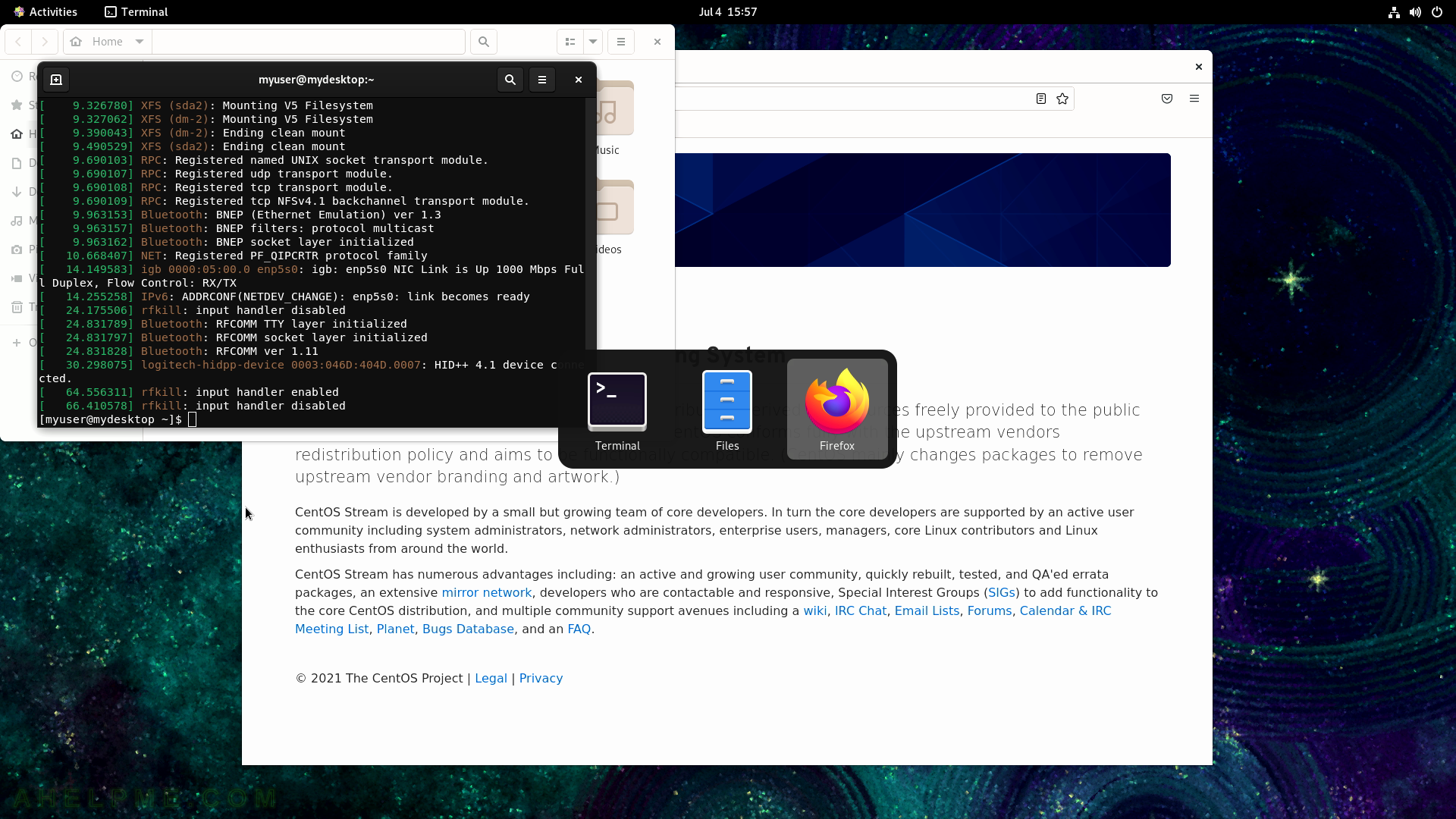Viewport: 1456px width, 819px height.
Task: Open Videos in Files sidebar
Action: 23,278
